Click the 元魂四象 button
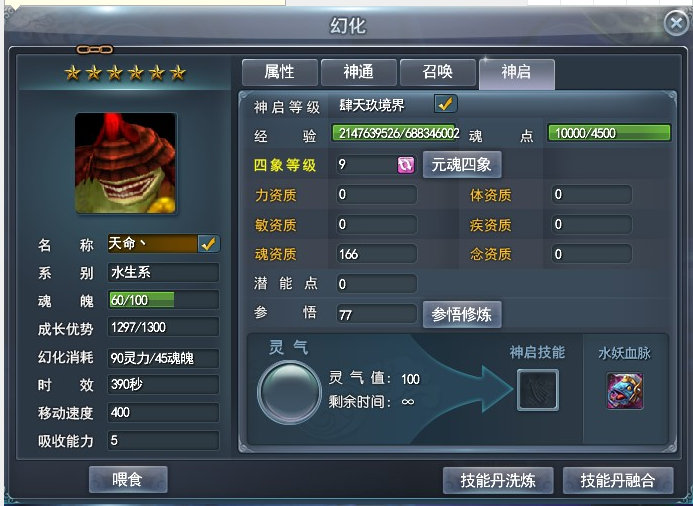The image size is (693, 506). pos(462,165)
